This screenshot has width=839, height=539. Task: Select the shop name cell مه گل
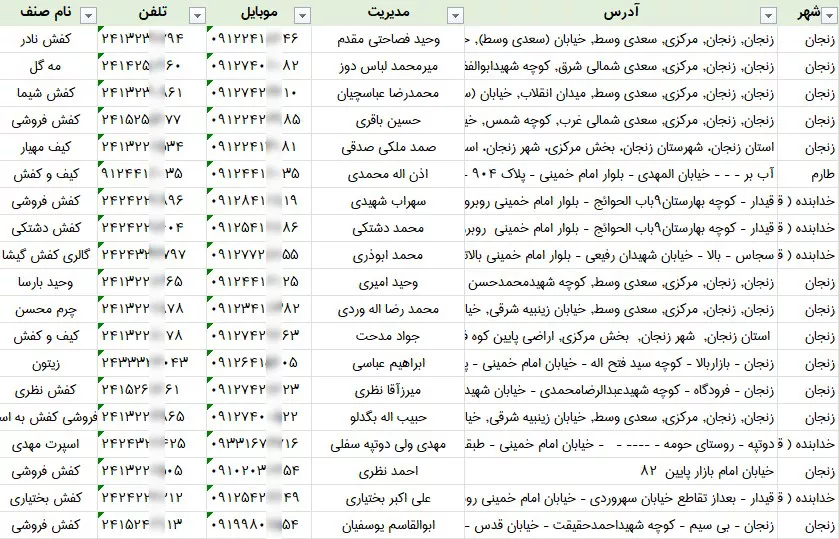(x=49, y=66)
